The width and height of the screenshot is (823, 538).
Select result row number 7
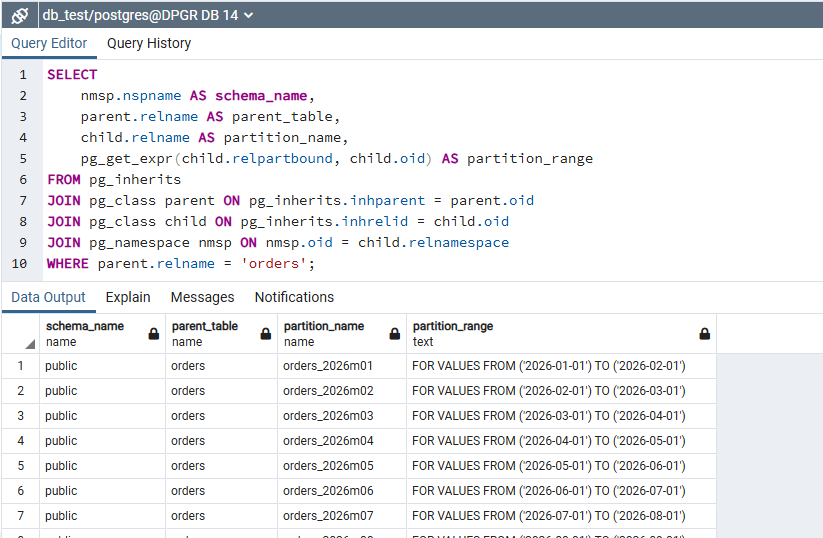pyautogui.click(x=20, y=516)
